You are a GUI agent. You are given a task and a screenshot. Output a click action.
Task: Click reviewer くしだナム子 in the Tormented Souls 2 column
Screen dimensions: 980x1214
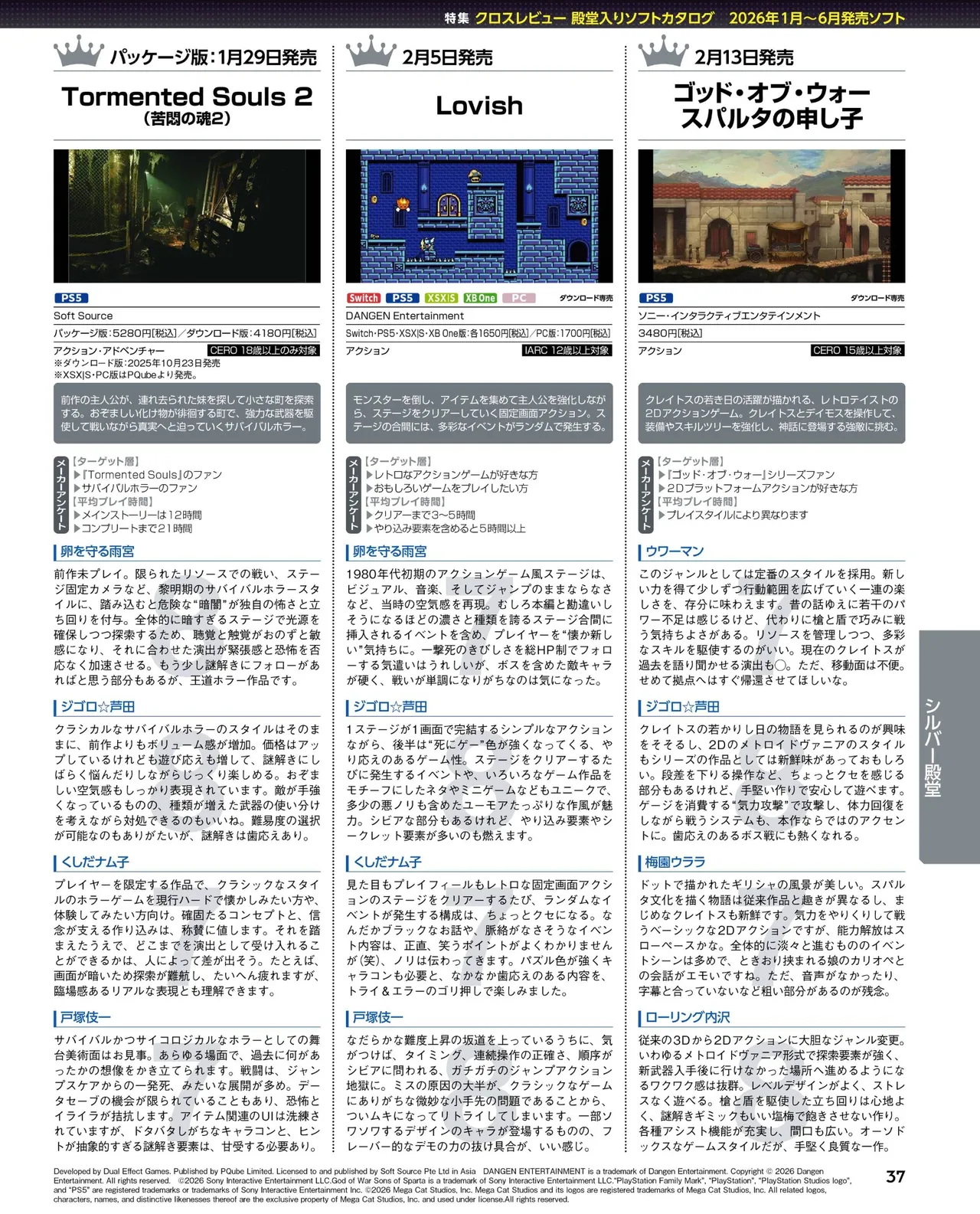[x=94, y=862]
